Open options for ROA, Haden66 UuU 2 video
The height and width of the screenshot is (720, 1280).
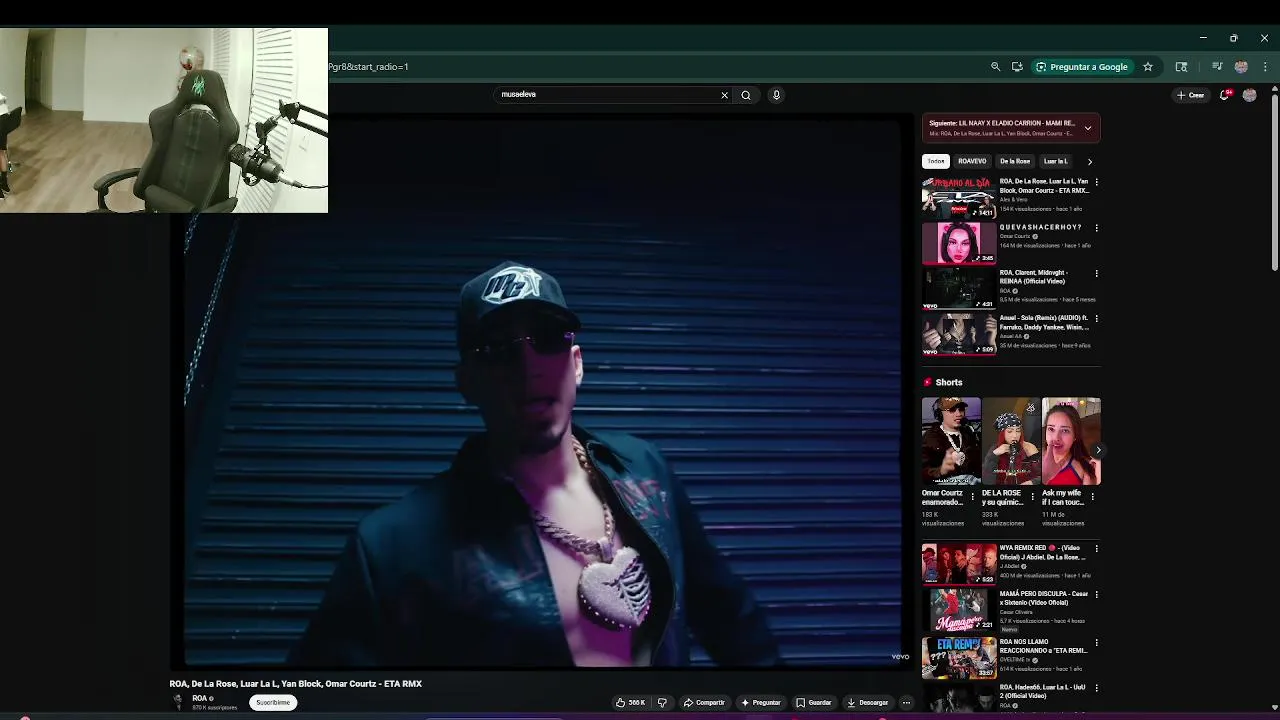pyautogui.click(x=1096, y=688)
